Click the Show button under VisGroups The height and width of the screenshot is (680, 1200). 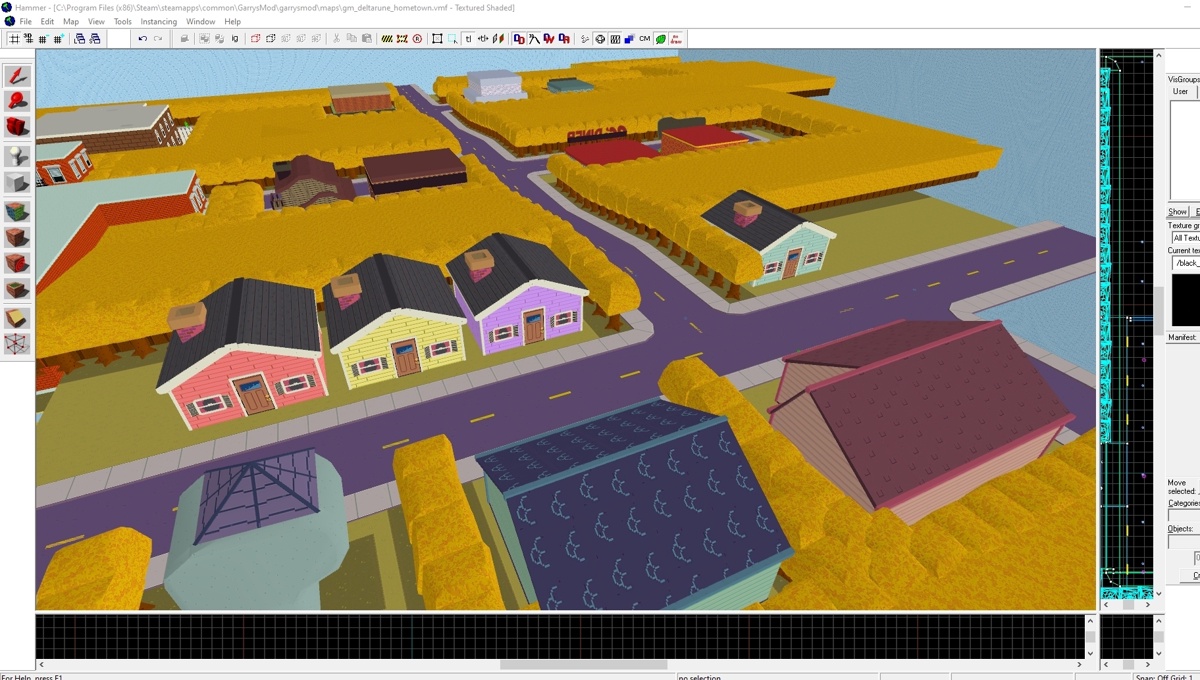[1178, 212]
